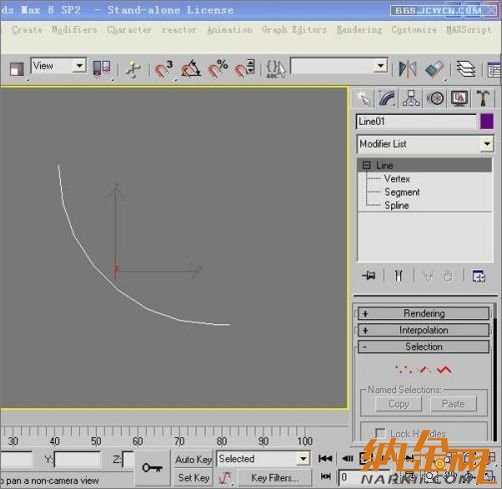
Task: Switch to the Motion panel tab
Action: [x=435, y=99]
